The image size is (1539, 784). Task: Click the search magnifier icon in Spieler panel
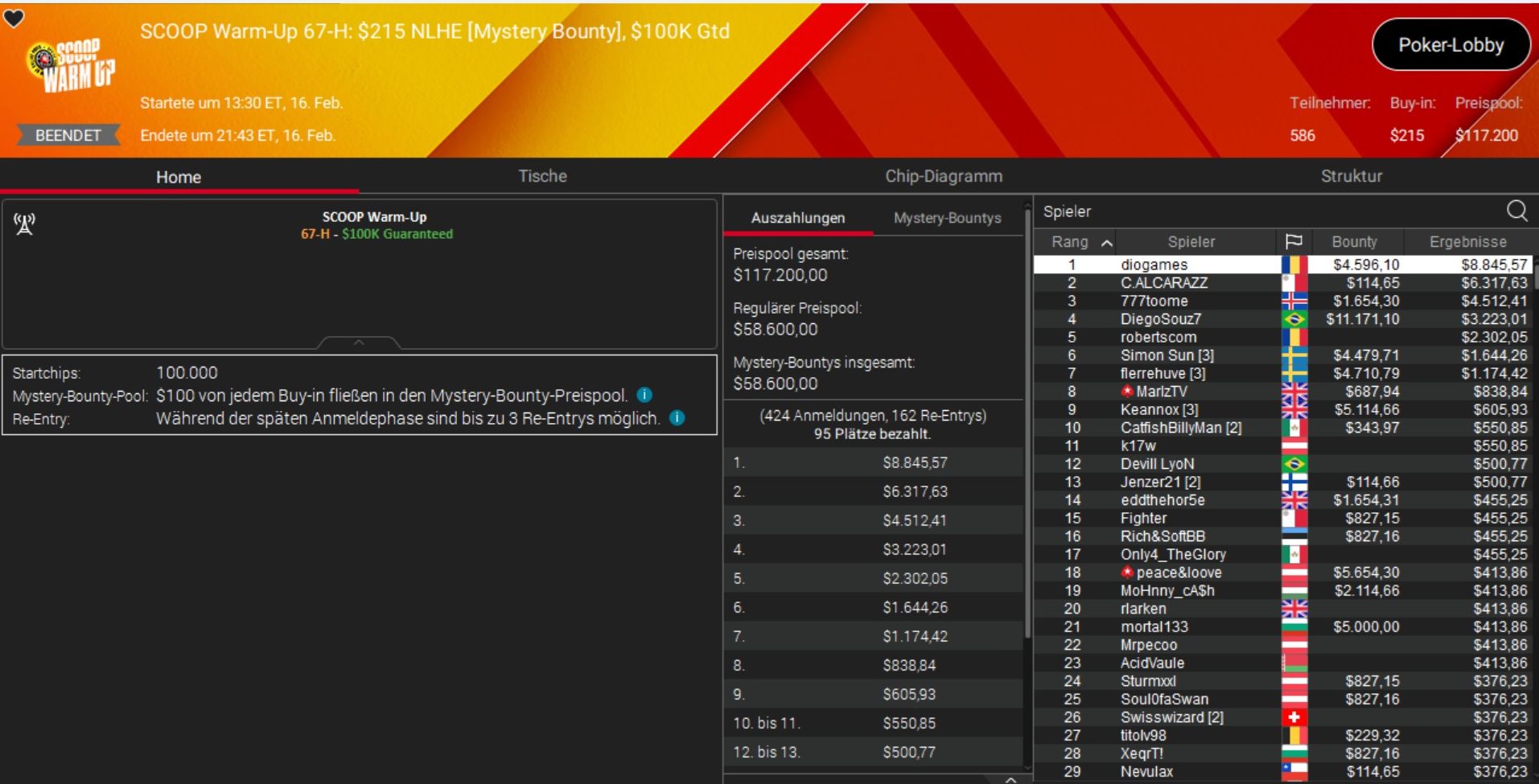(1516, 211)
